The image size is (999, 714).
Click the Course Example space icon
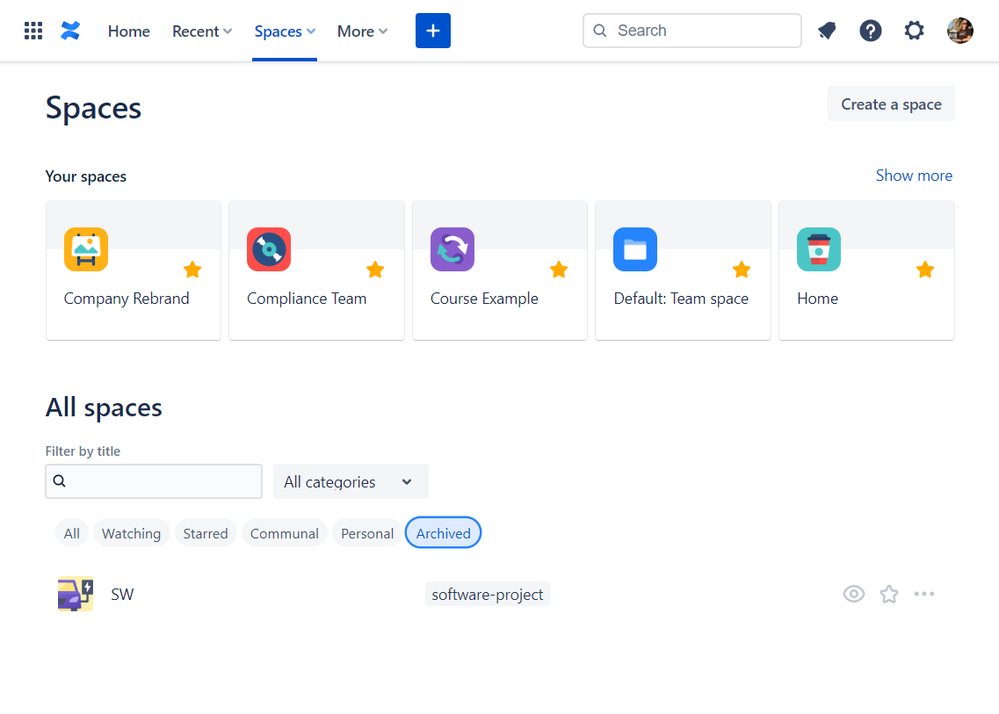(452, 249)
